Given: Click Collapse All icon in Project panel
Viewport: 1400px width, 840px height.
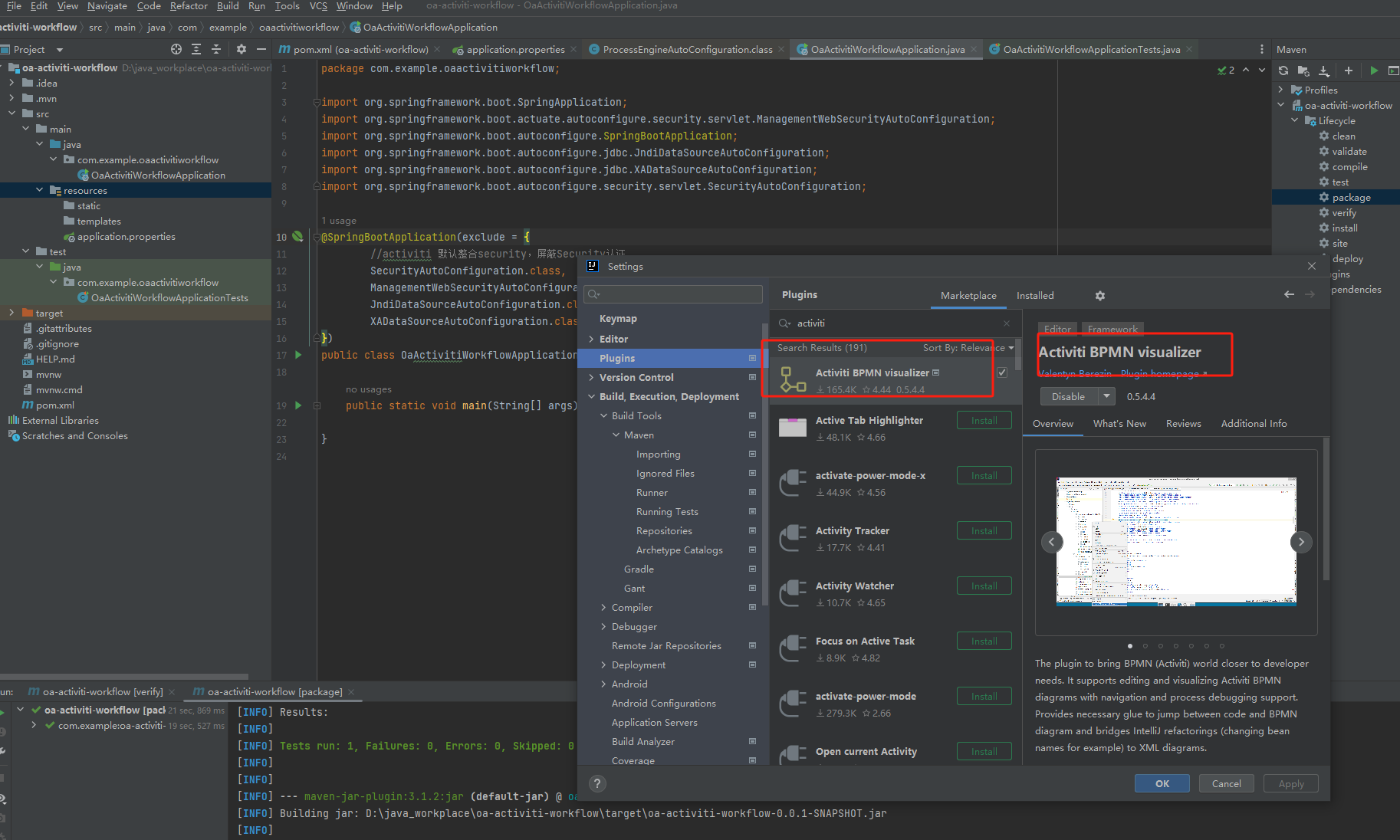Looking at the screenshot, I should pos(216,49).
